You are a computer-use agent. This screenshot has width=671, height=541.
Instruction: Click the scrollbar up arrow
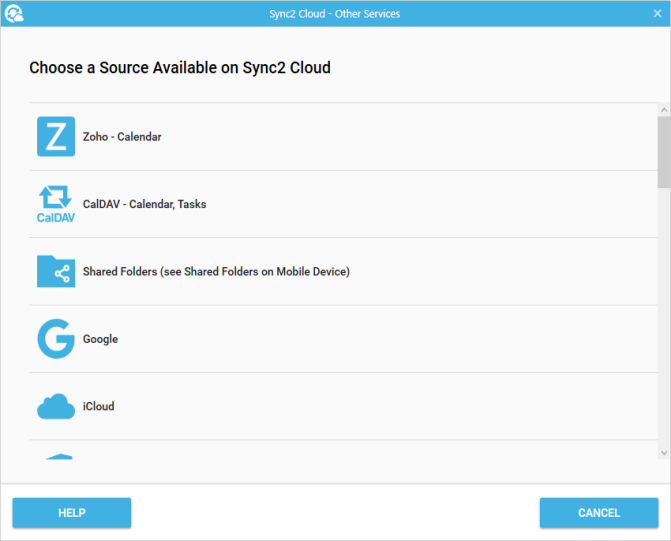point(664,110)
